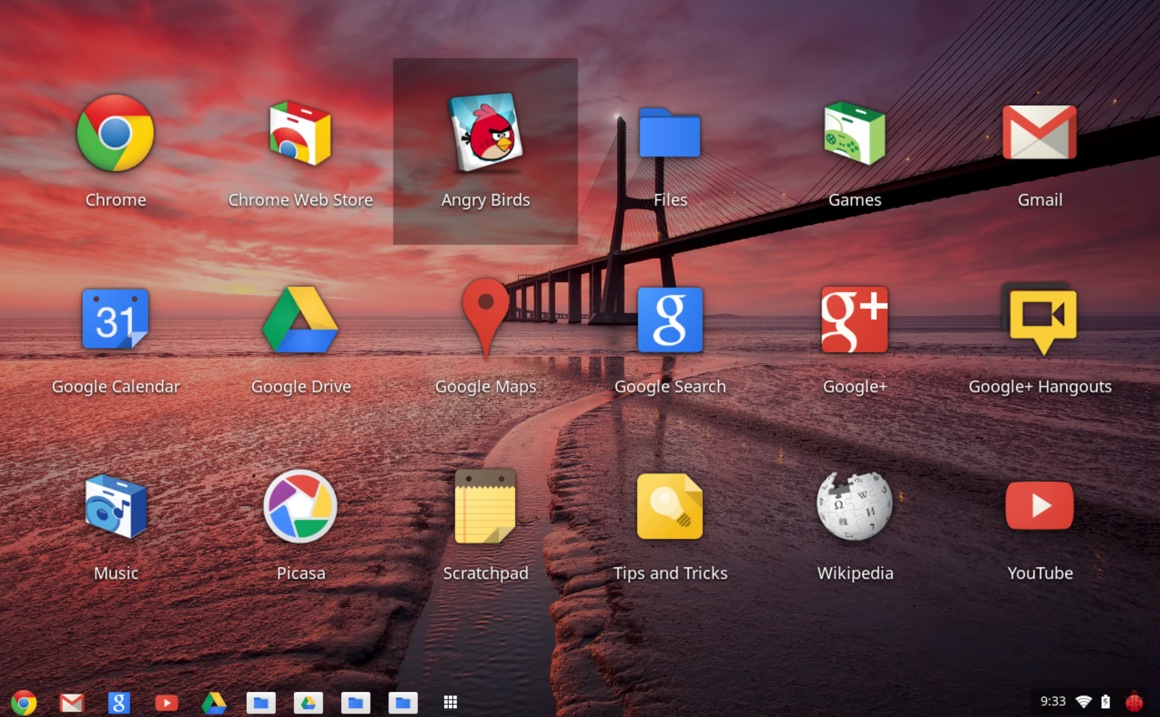The image size is (1160, 717).
Task: Open Google Calendar
Action: (x=115, y=320)
